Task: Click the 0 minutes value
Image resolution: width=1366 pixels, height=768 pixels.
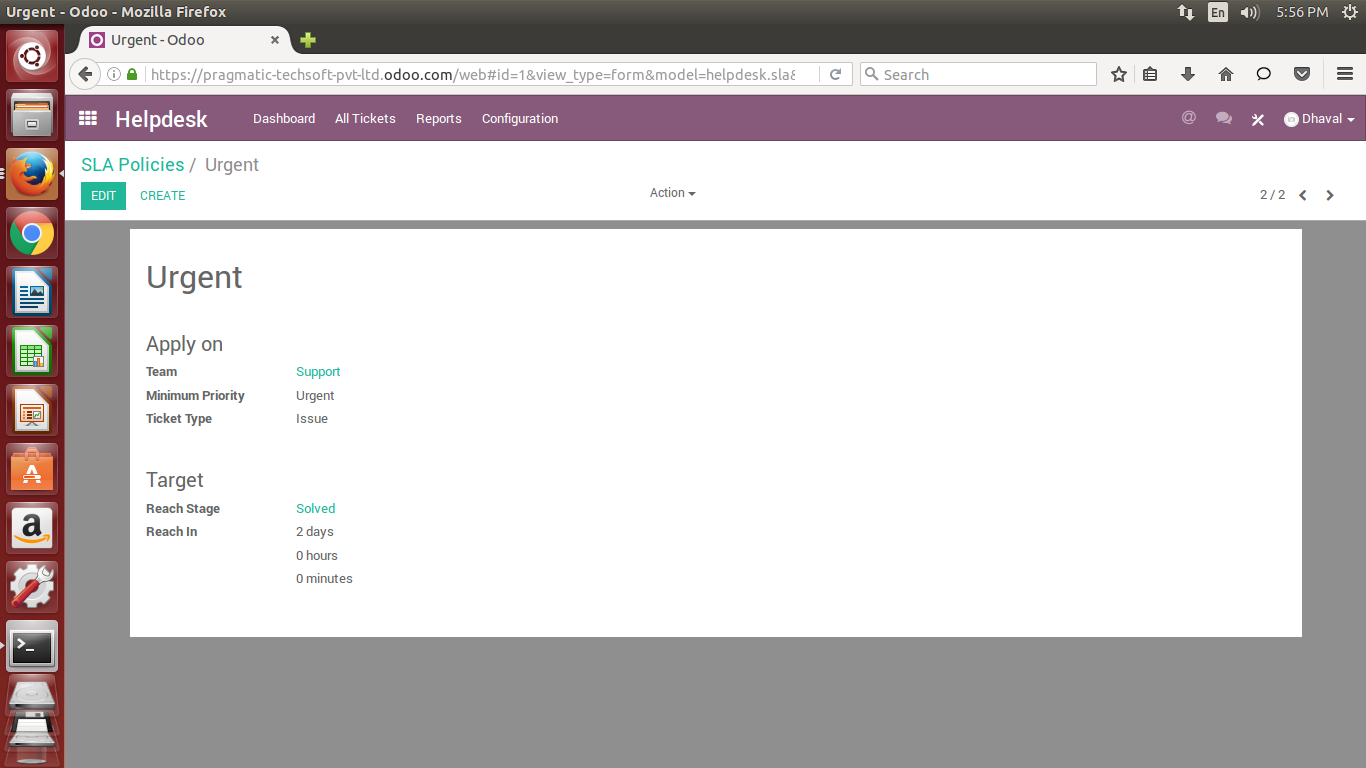Action: (x=324, y=579)
